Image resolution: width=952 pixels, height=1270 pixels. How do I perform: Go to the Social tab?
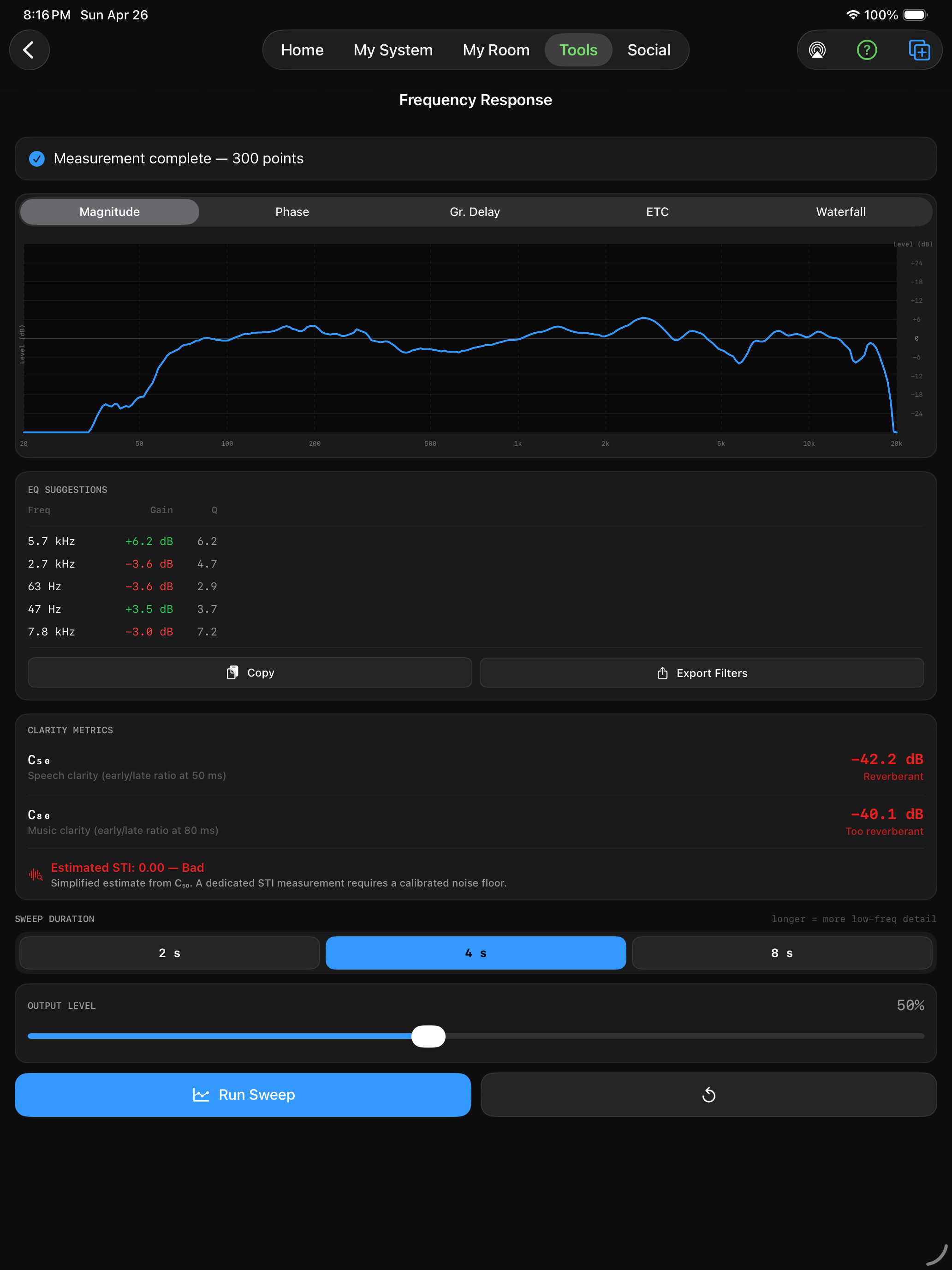649,50
